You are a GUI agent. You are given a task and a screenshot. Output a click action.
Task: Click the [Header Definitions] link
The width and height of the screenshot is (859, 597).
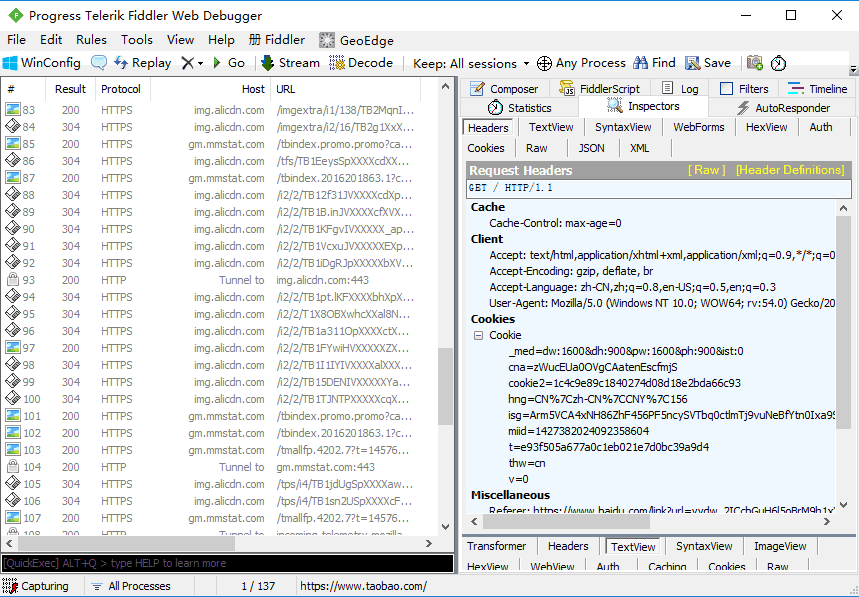point(790,170)
